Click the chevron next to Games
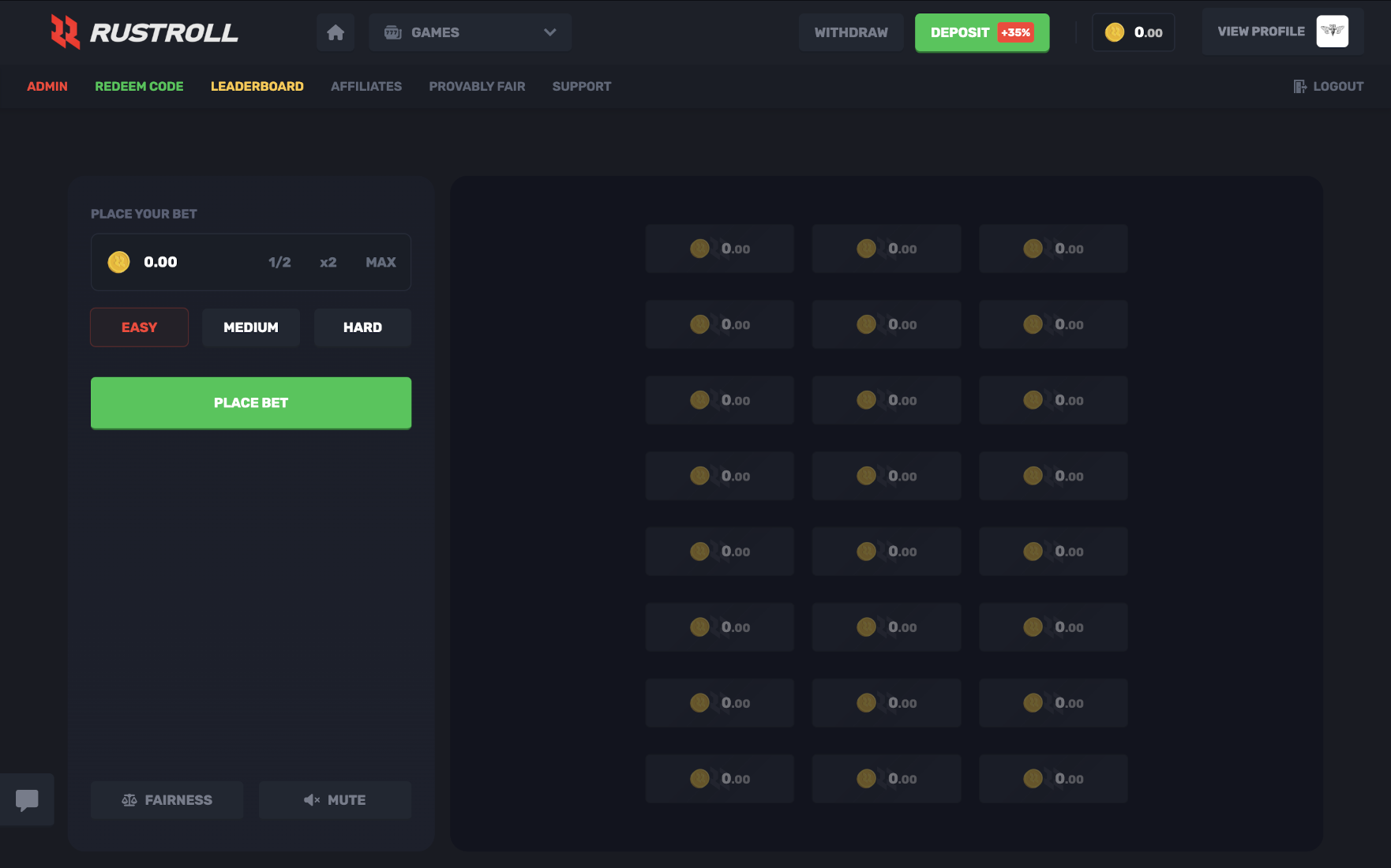 [x=549, y=32]
